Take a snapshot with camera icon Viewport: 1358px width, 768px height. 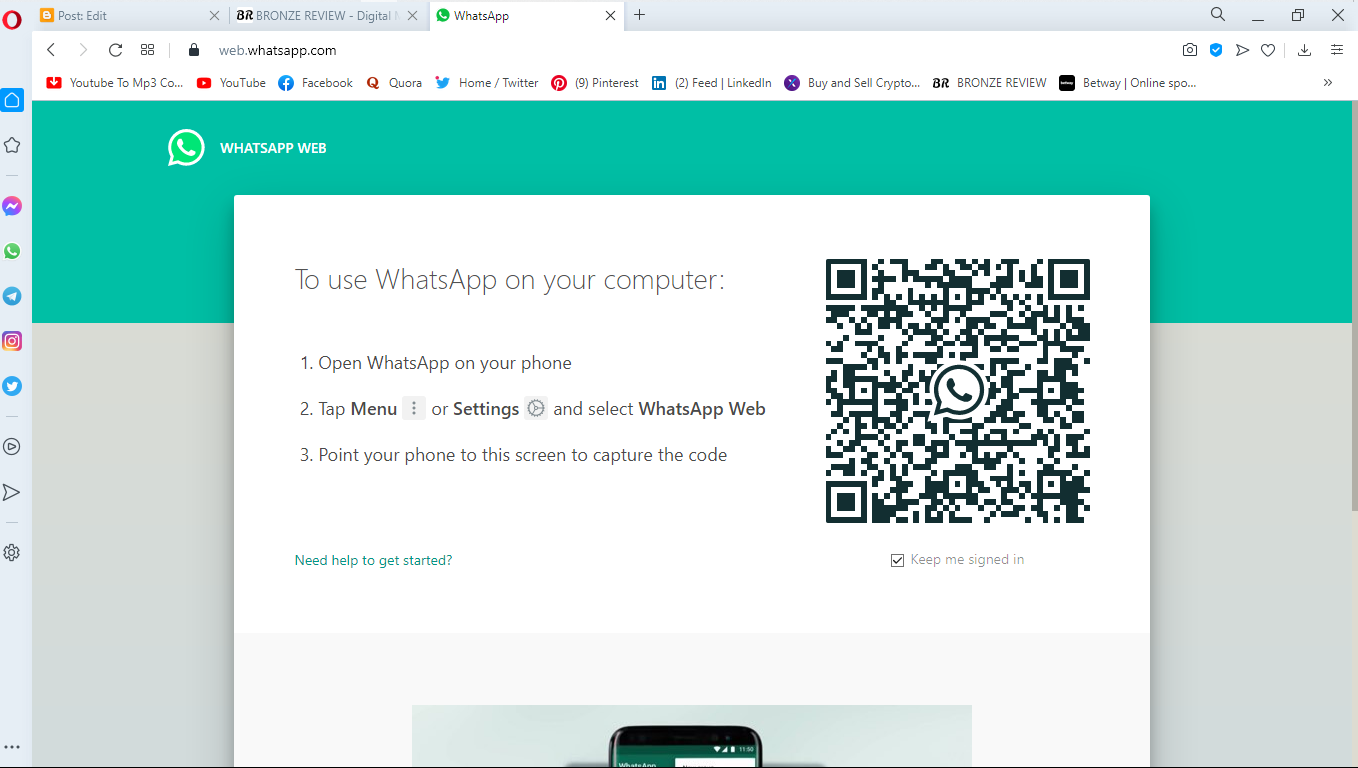coord(1190,50)
